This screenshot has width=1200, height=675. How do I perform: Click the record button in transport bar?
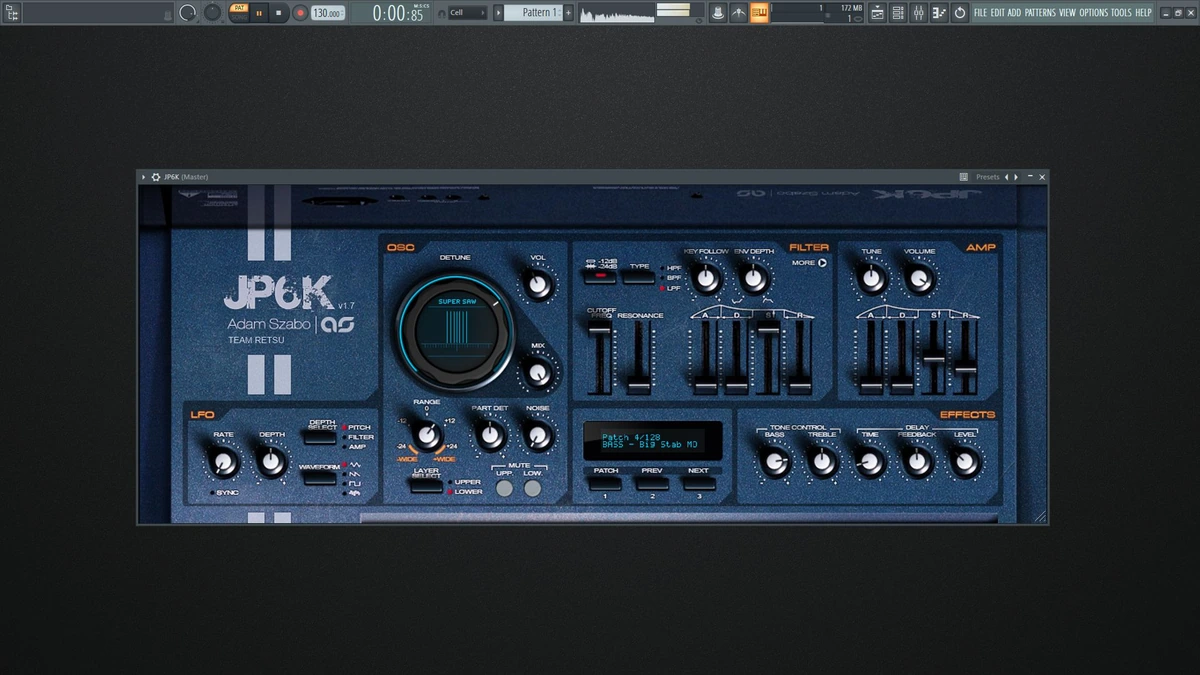click(x=299, y=13)
